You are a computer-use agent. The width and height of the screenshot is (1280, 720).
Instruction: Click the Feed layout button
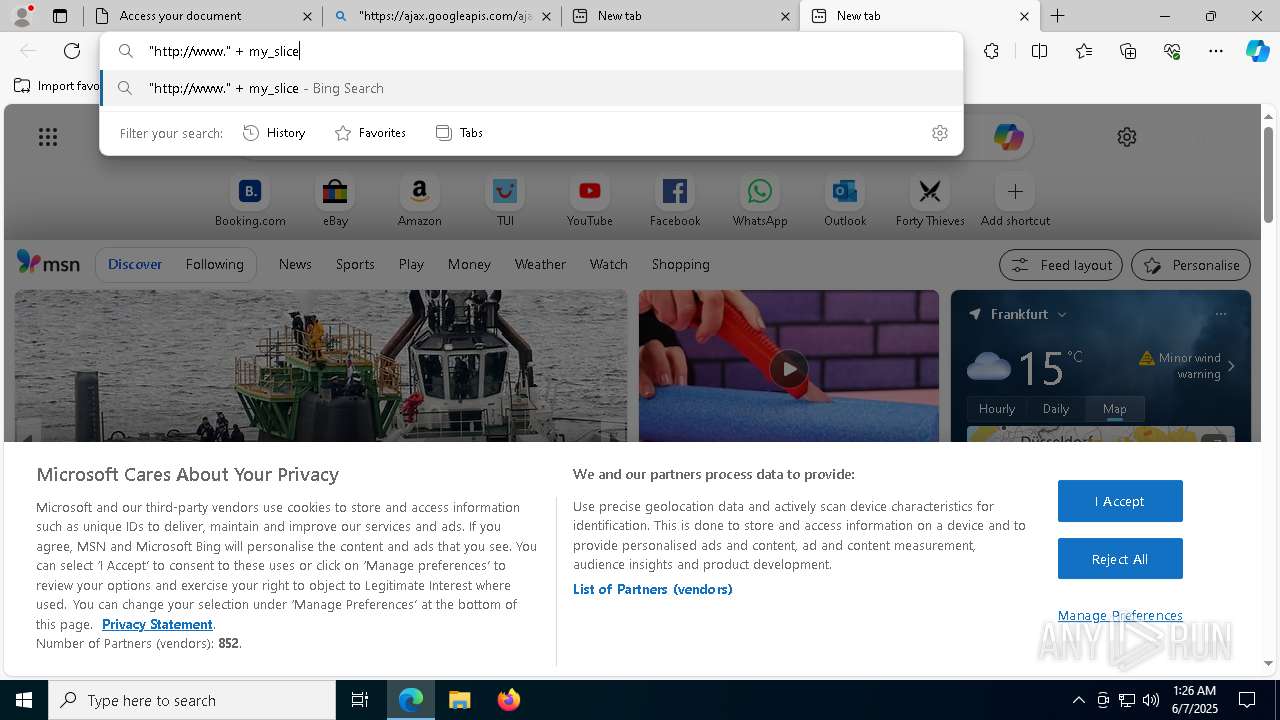(1061, 265)
